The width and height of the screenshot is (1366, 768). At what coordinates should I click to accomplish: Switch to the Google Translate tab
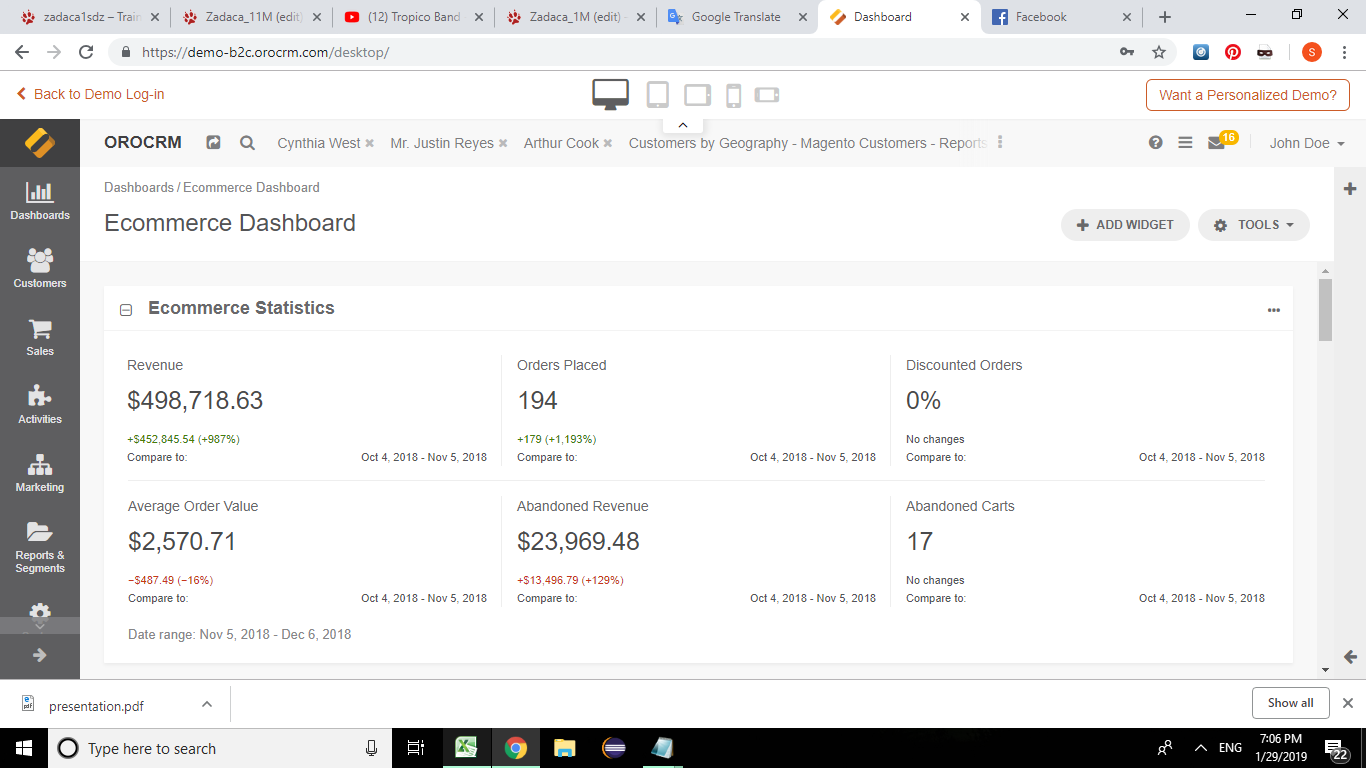(735, 17)
